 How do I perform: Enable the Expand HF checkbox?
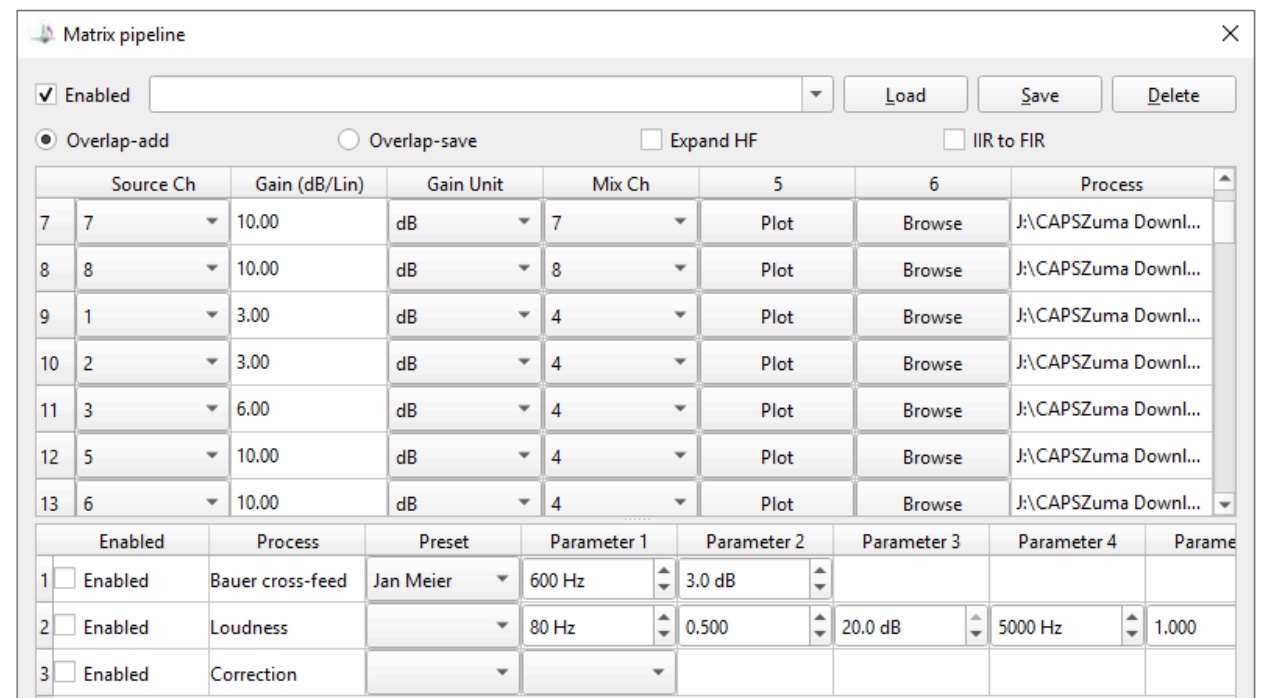tap(652, 141)
